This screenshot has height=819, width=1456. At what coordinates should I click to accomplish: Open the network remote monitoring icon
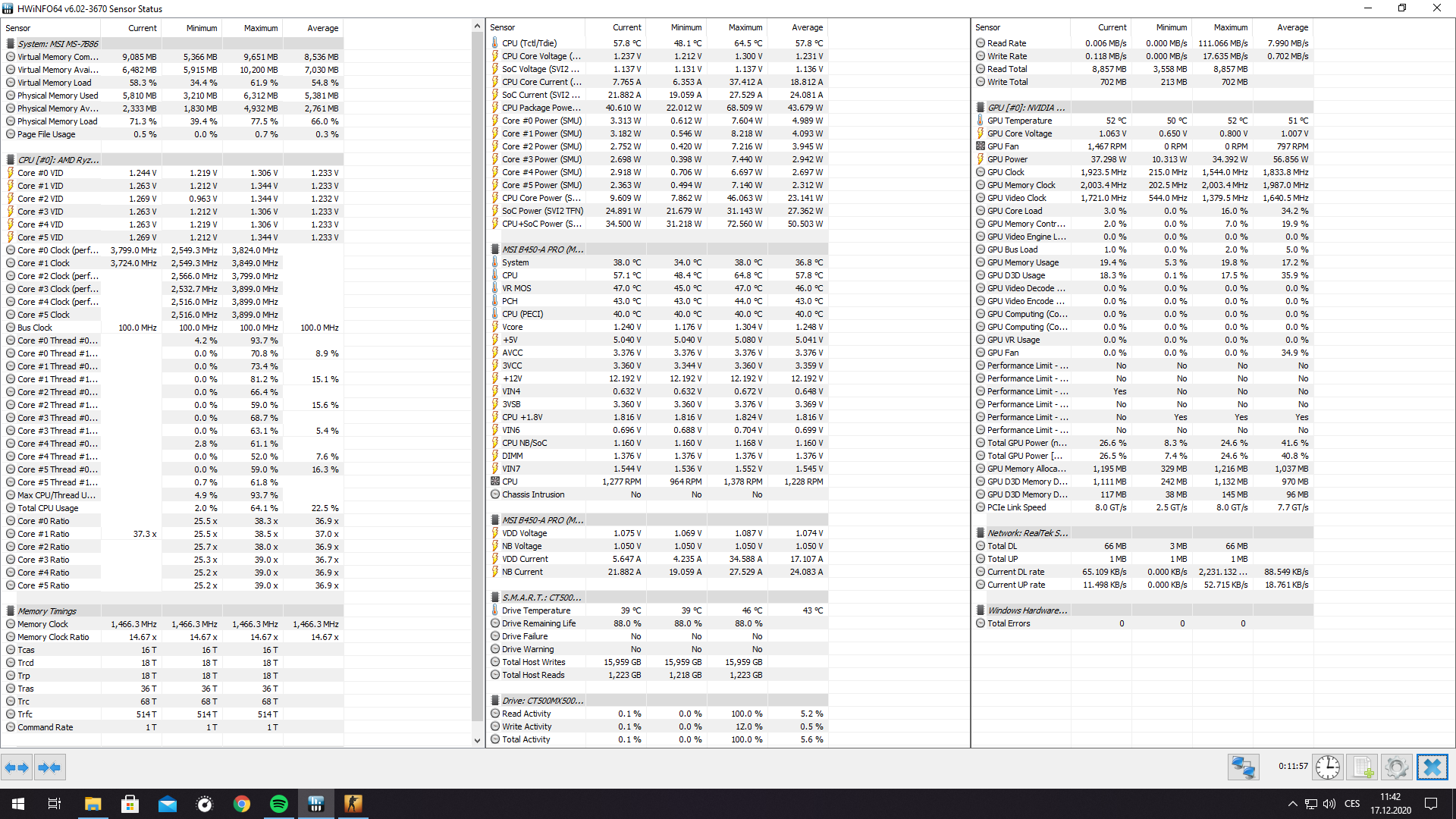1243,767
